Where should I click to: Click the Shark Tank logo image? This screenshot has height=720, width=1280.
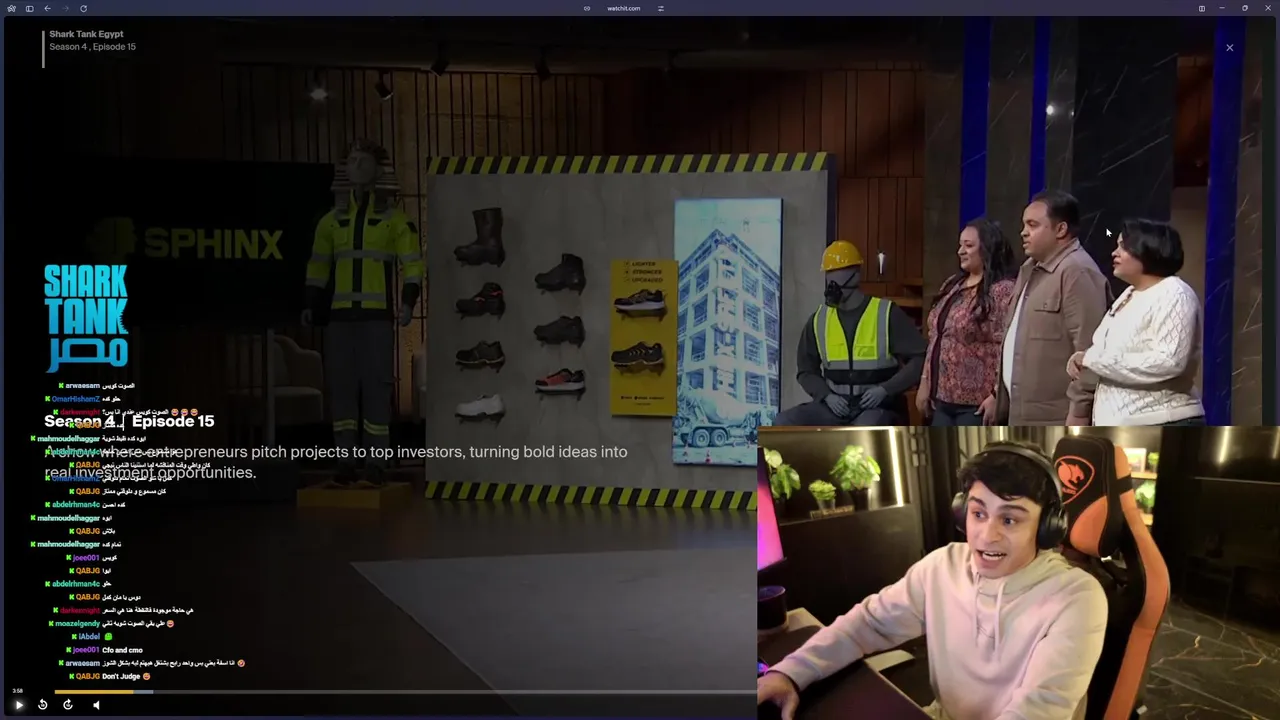tap(86, 316)
